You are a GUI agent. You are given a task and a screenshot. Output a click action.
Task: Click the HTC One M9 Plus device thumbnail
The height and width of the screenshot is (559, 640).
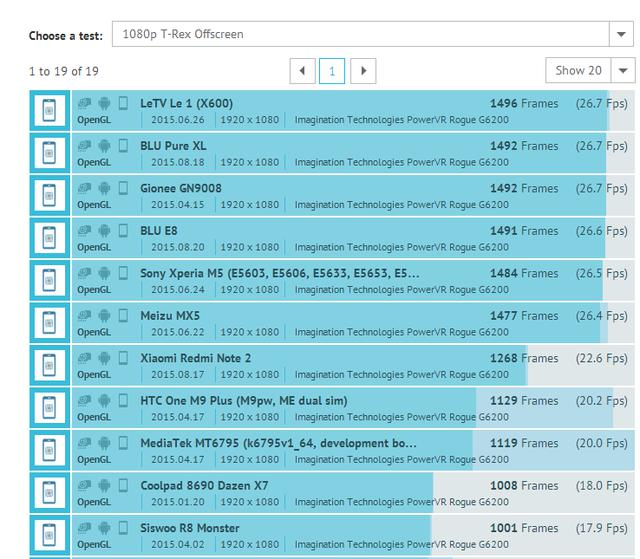click(49, 408)
